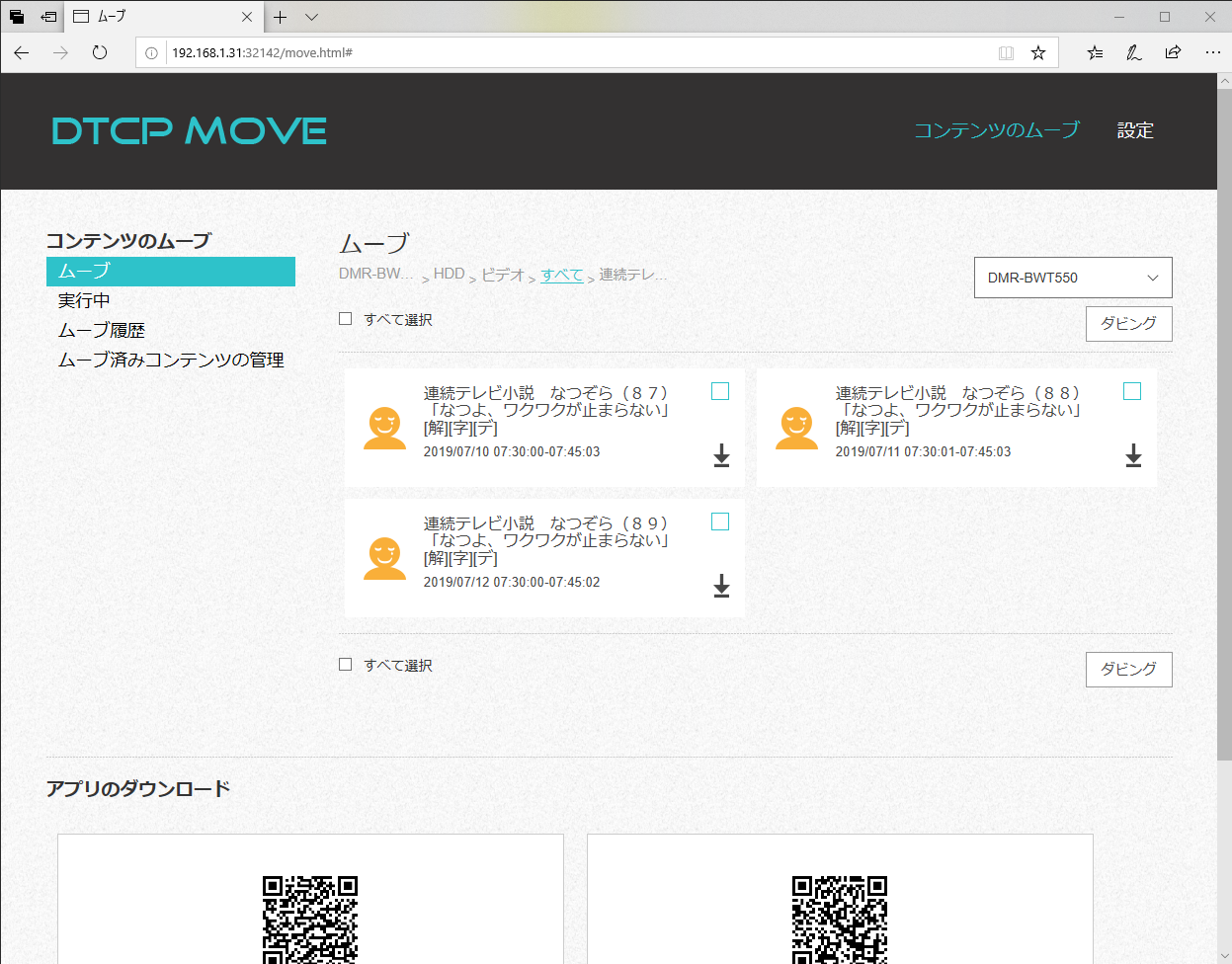Click the DTCP MOVE logo
The image size is (1232, 964).
pyautogui.click(x=188, y=130)
